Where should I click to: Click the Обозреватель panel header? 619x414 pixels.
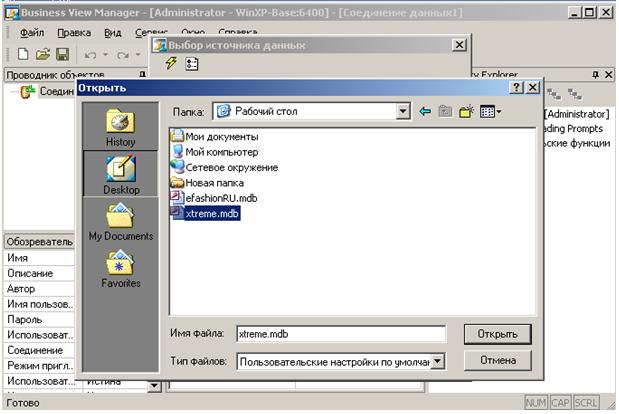coord(39,241)
